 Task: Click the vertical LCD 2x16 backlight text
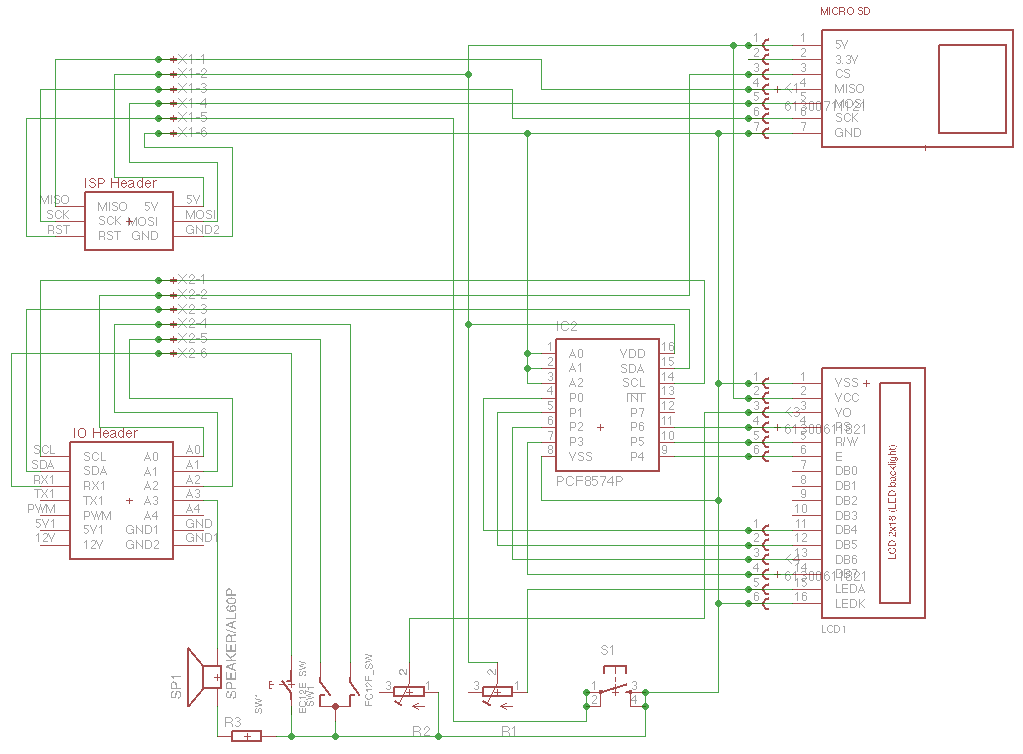point(893,502)
